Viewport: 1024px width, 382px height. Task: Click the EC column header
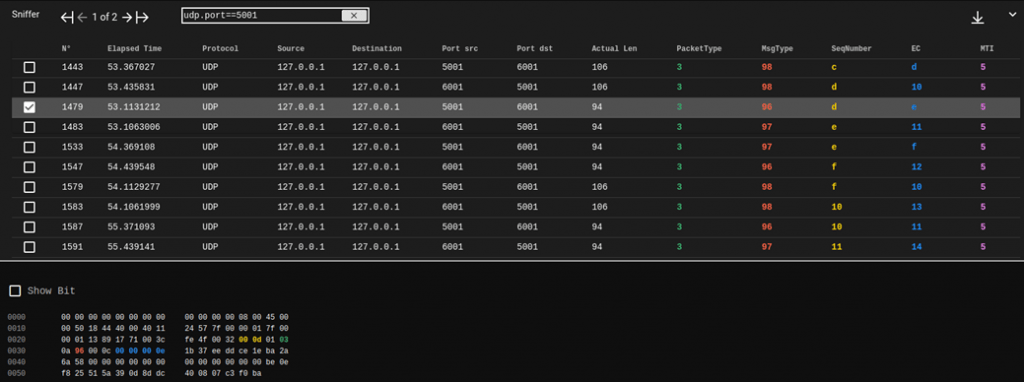coord(916,48)
